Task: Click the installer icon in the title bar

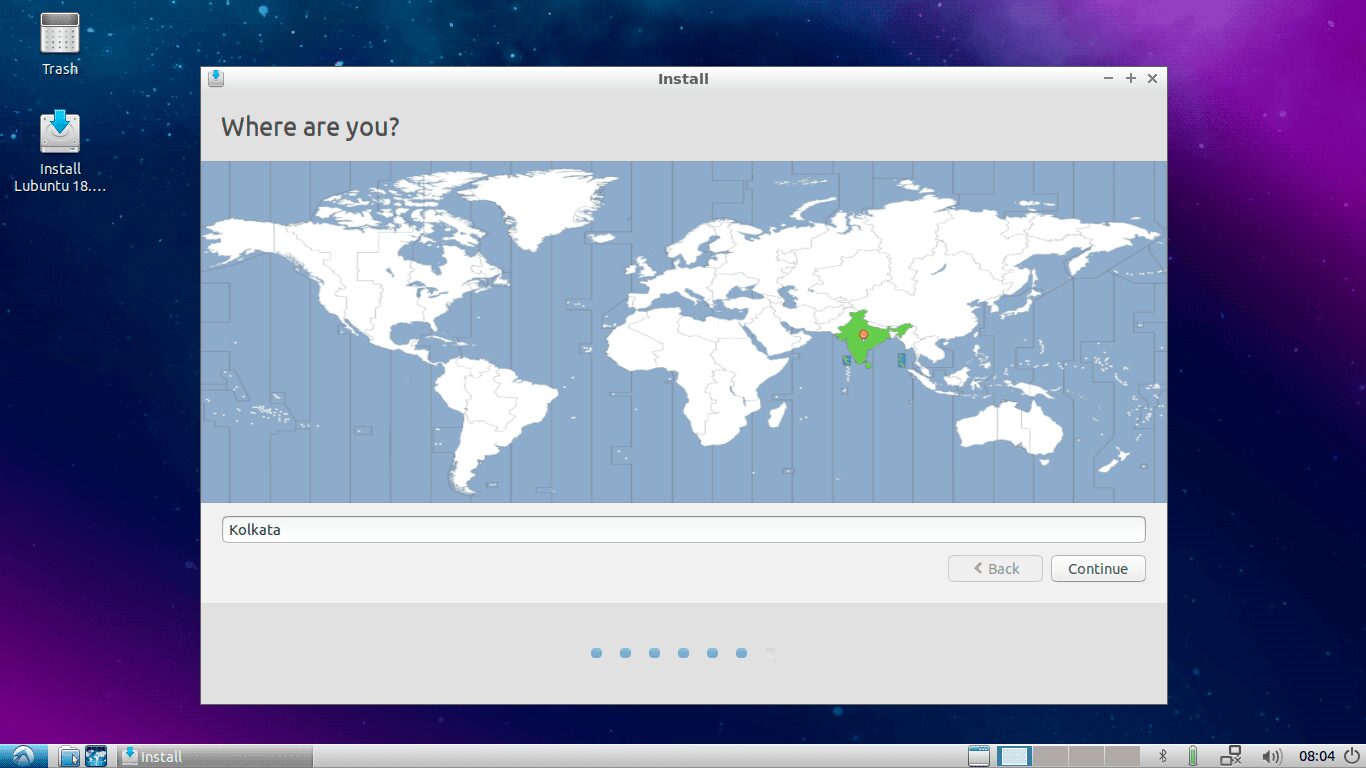Action: pos(215,78)
